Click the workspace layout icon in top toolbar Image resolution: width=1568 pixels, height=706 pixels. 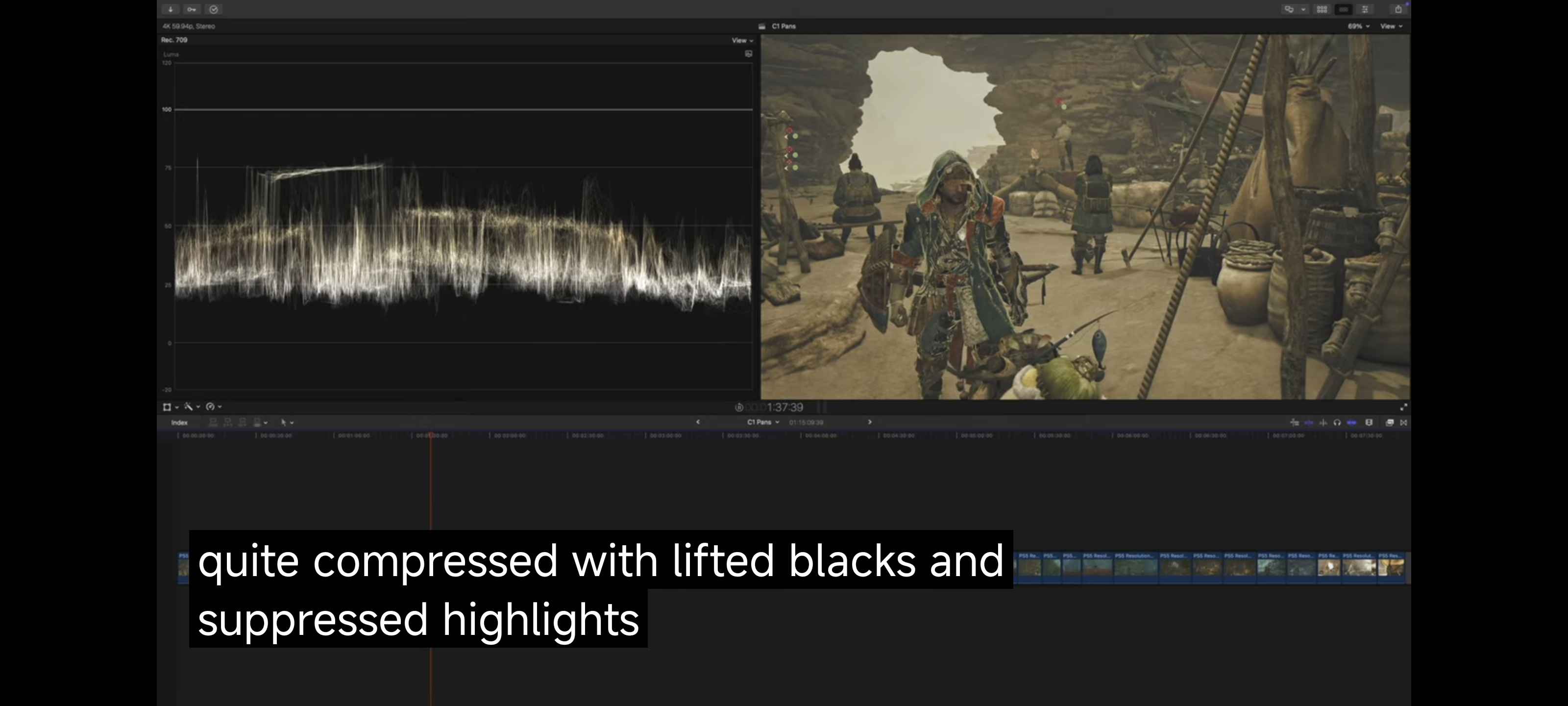pyautogui.click(x=1288, y=9)
